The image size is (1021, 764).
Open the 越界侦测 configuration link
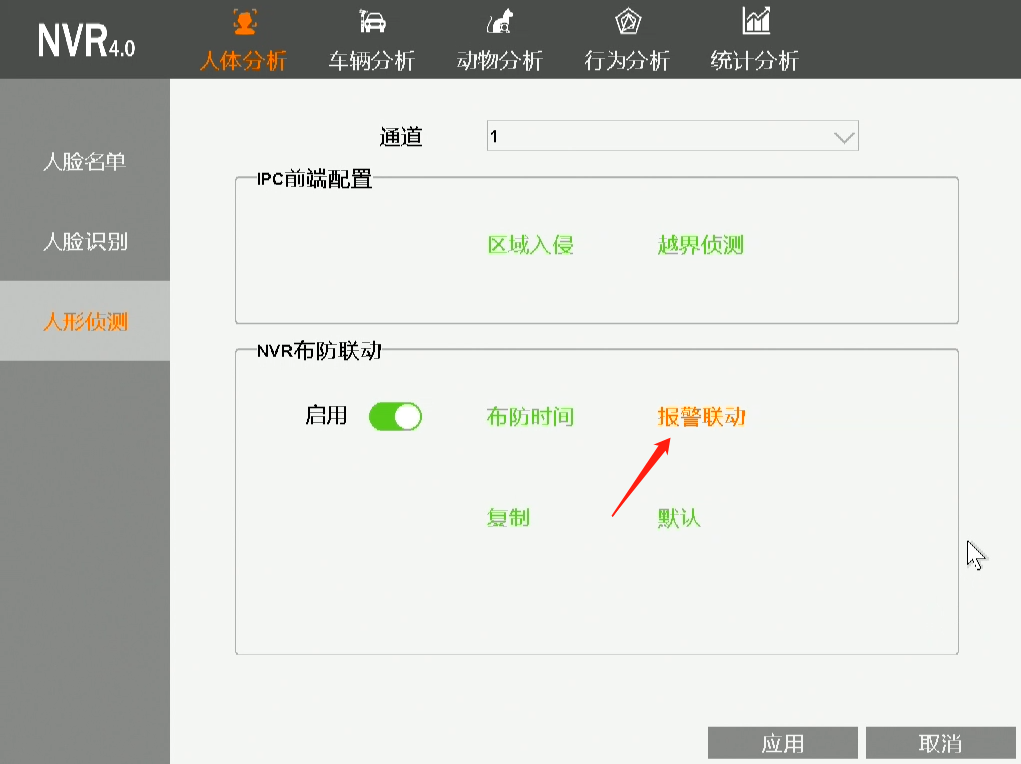[x=700, y=245]
